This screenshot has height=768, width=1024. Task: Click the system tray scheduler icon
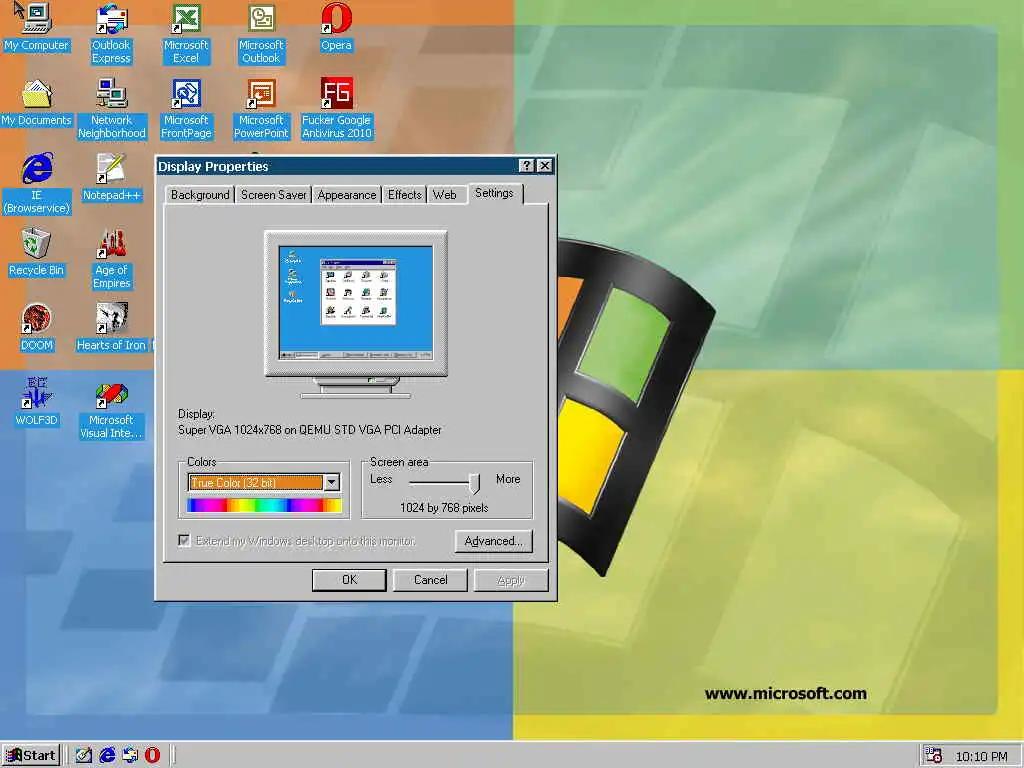[x=933, y=756]
